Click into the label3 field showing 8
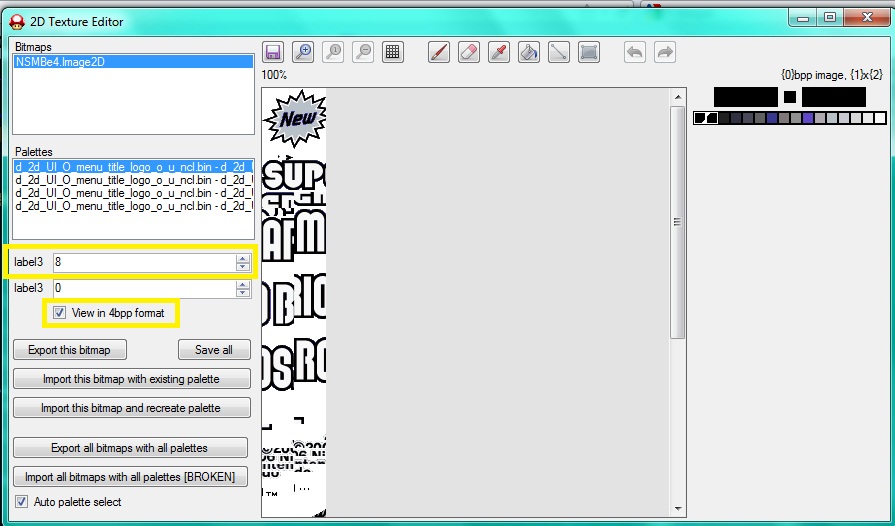This screenshot has height=526, width=895. click(145, 262)
